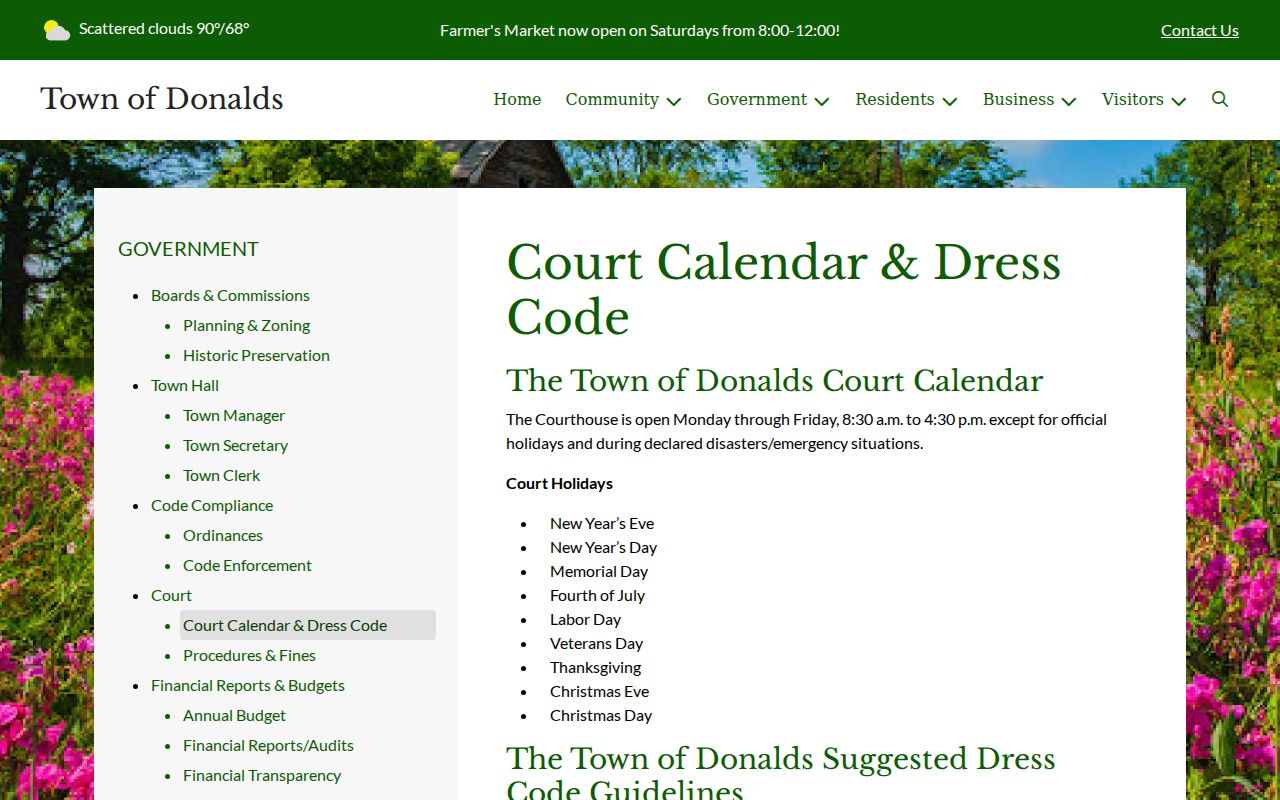1280x800 pixels.
Task: Open the Financial Transparency page
Action: point(262,775)
